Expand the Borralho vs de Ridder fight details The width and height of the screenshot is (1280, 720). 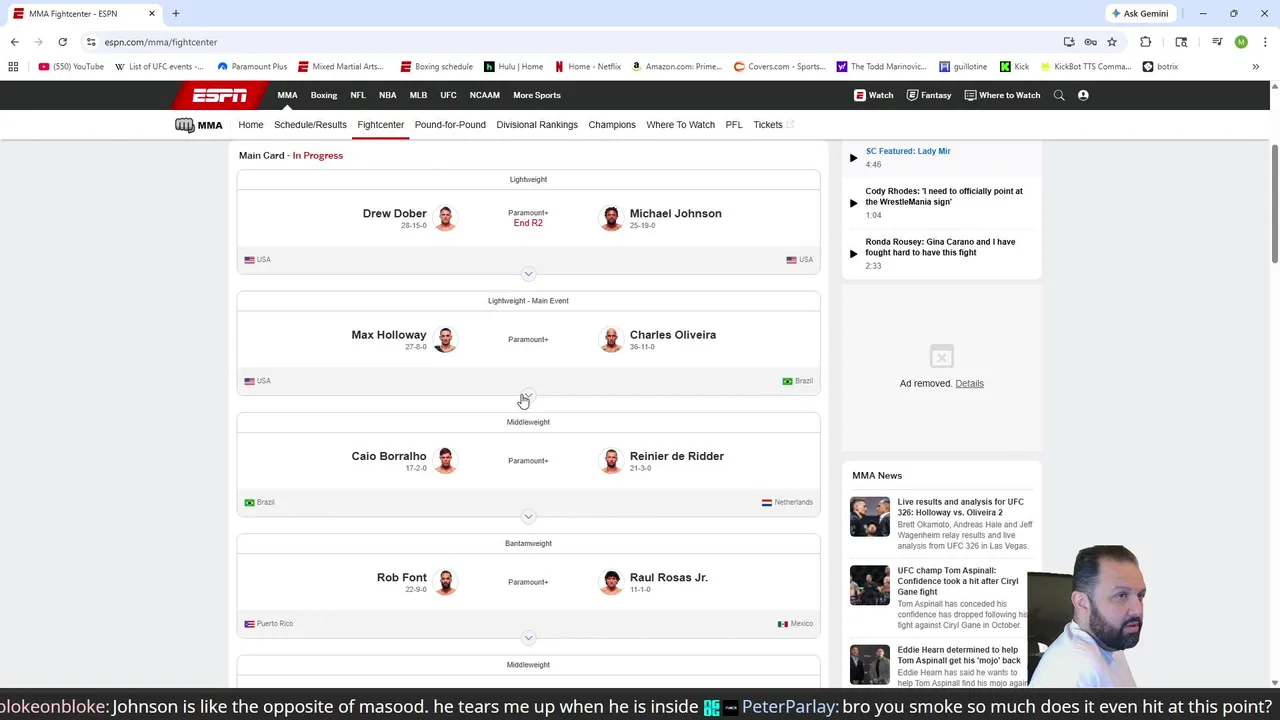click(528, 516)
